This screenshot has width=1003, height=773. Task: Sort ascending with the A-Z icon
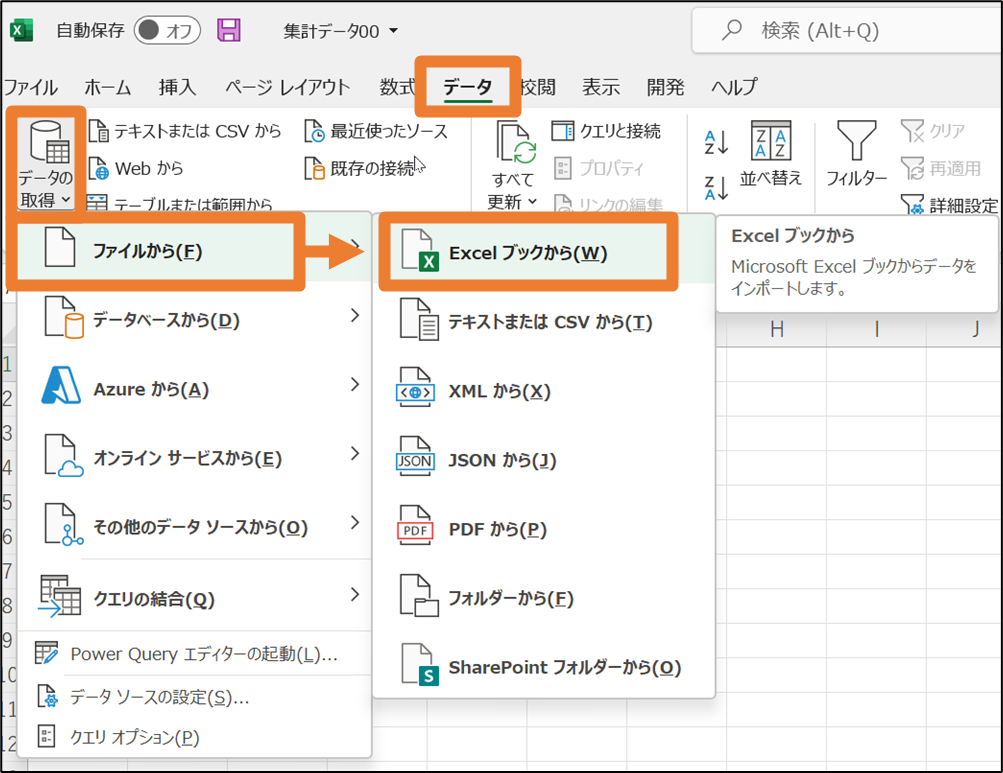pyautogui.click(x=716, y=143)
